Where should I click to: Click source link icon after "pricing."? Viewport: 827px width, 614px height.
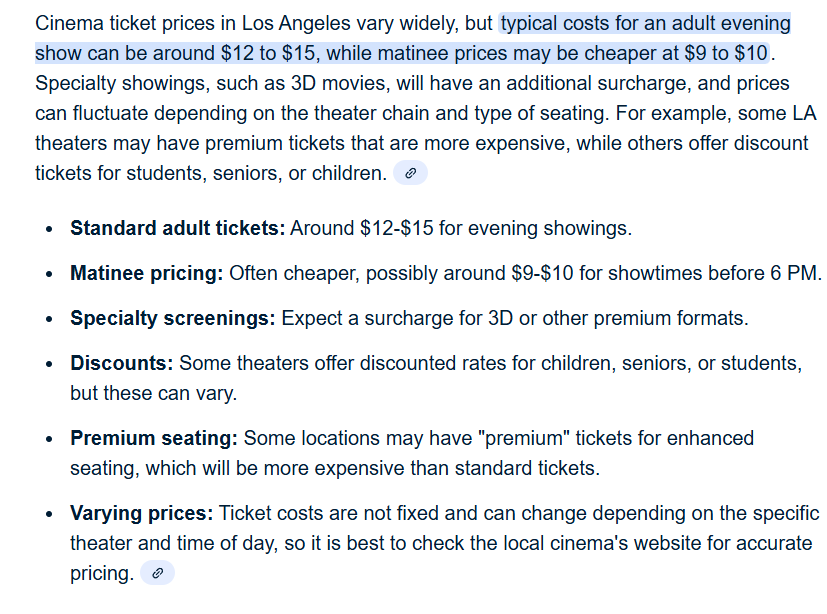point(157,573)
